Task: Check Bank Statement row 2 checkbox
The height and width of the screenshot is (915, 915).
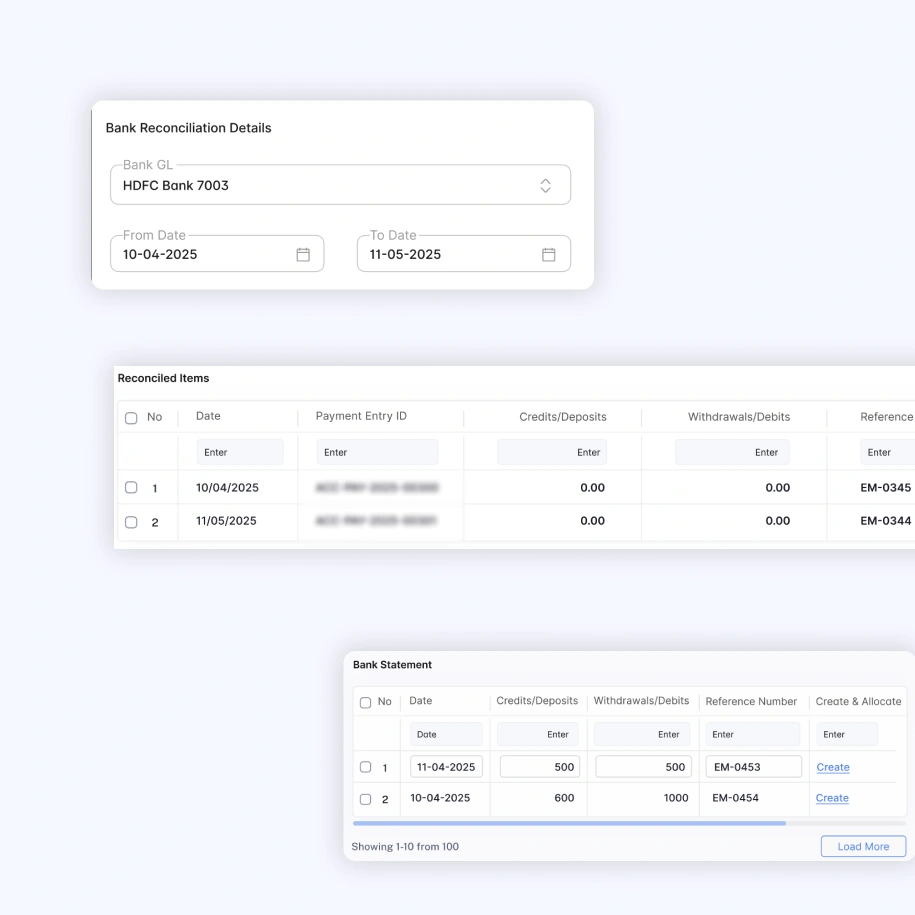Action: [x=365, y=799]
